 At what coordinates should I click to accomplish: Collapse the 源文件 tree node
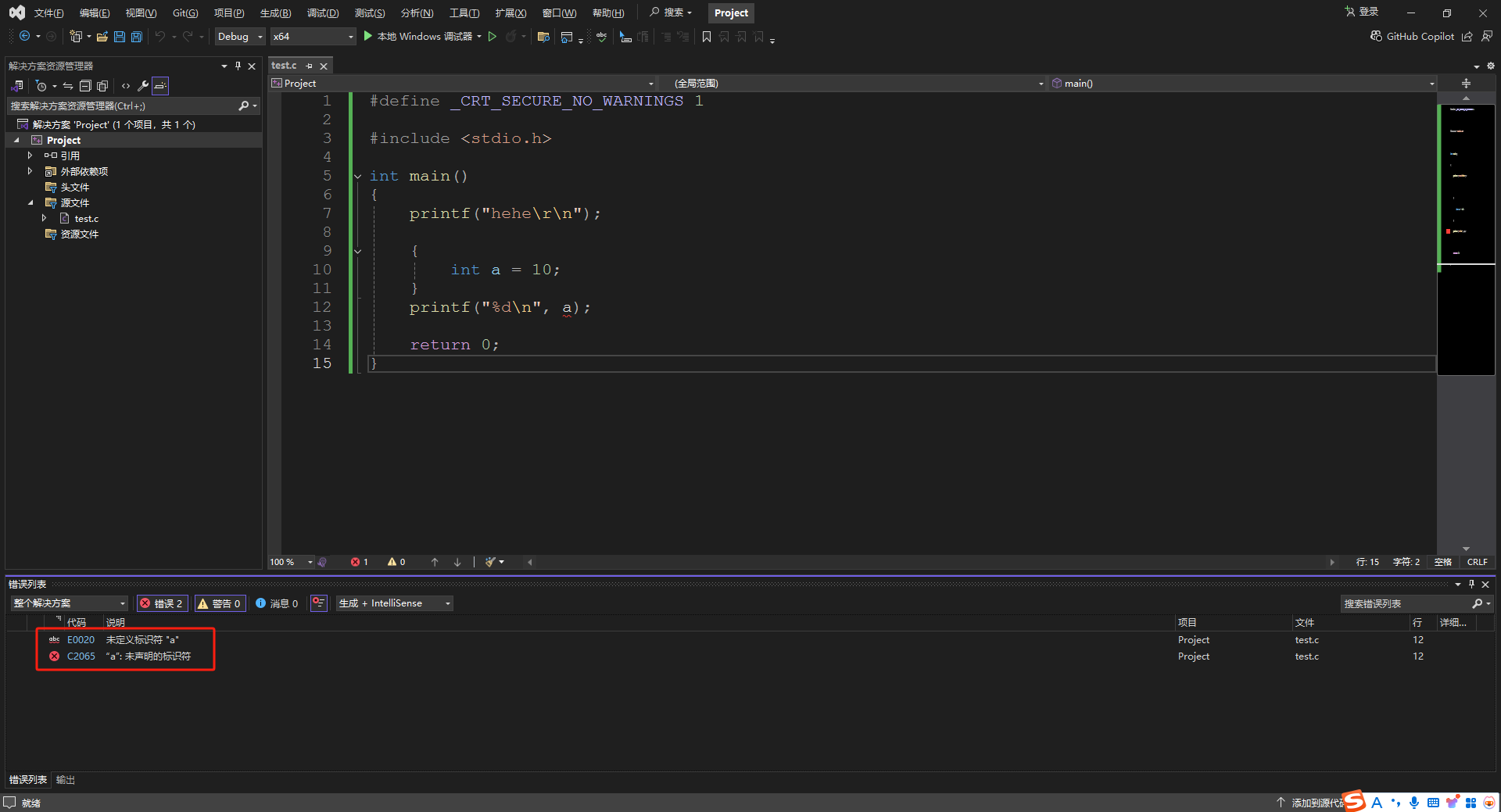point(30,202)
